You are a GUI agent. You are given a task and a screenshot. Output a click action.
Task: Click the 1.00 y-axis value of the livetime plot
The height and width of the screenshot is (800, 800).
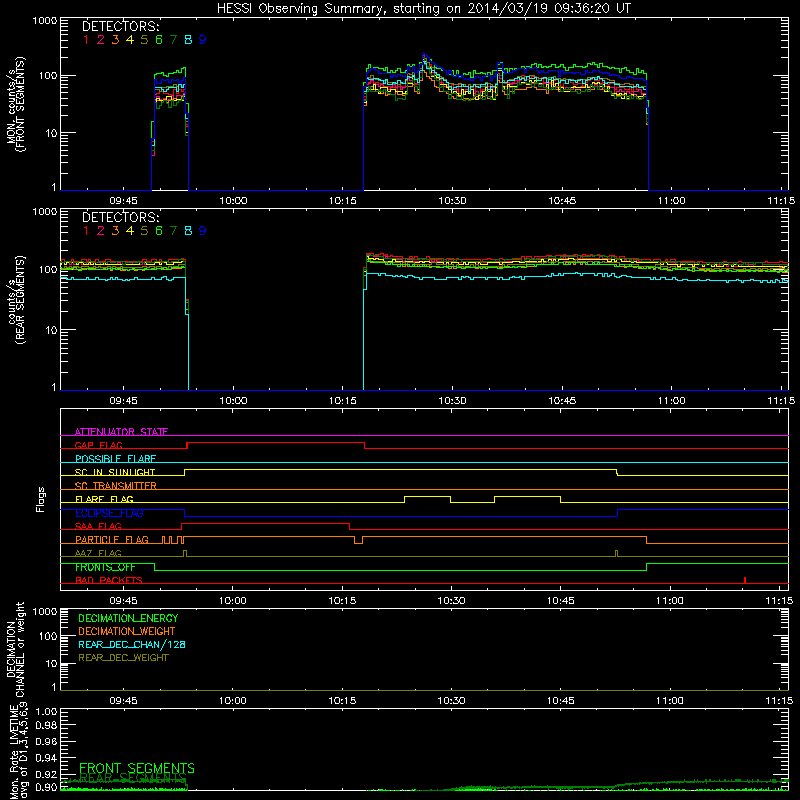(x=47, y=711)
